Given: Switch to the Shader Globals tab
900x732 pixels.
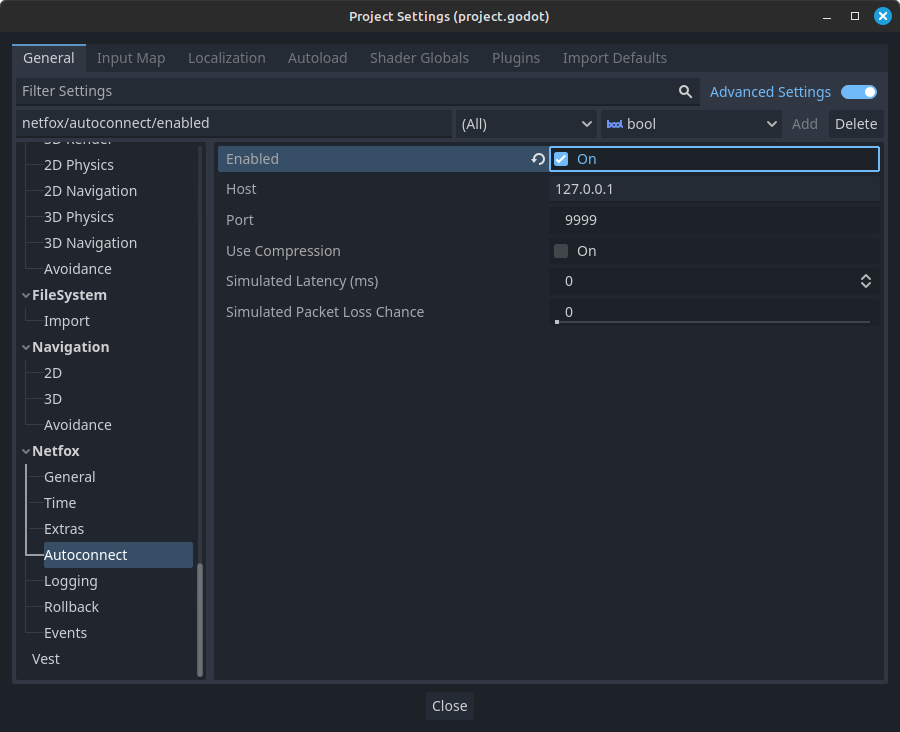Looking at the screenshot, I should coord(419,57).
